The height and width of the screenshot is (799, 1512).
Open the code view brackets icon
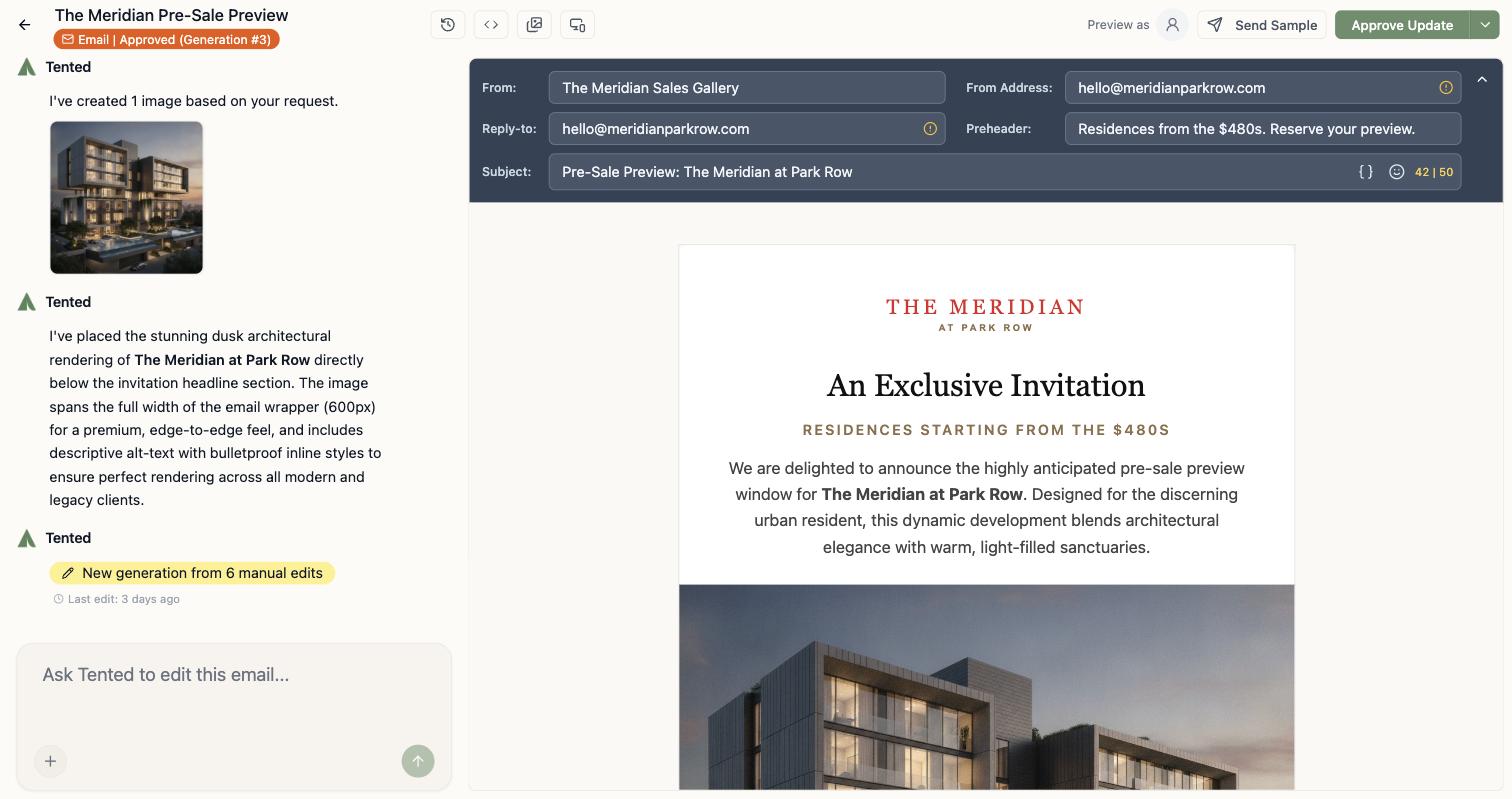tap(491, 25)
